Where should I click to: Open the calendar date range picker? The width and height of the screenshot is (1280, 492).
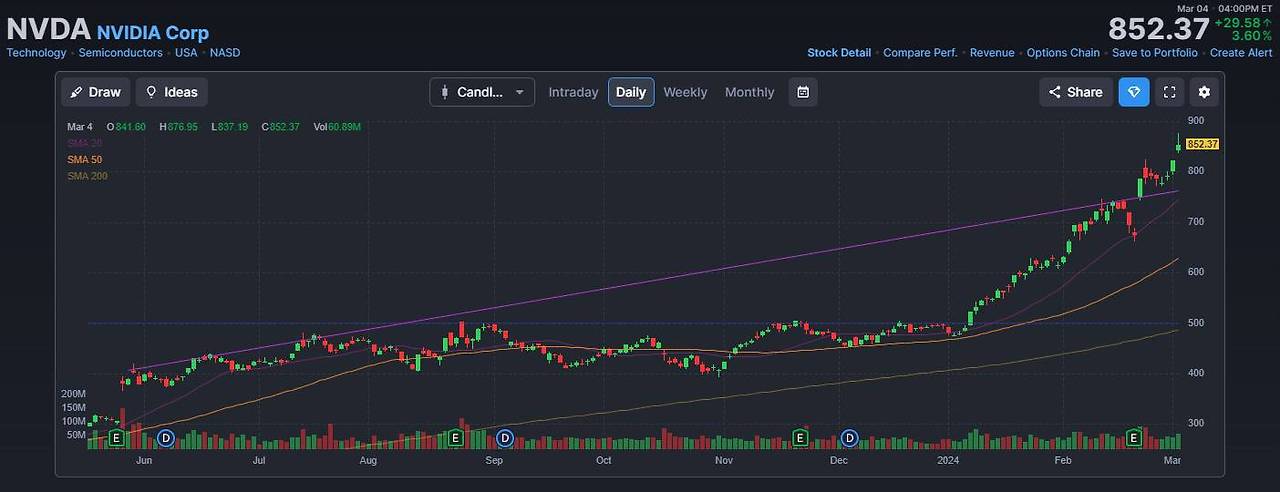pos(803,92)
